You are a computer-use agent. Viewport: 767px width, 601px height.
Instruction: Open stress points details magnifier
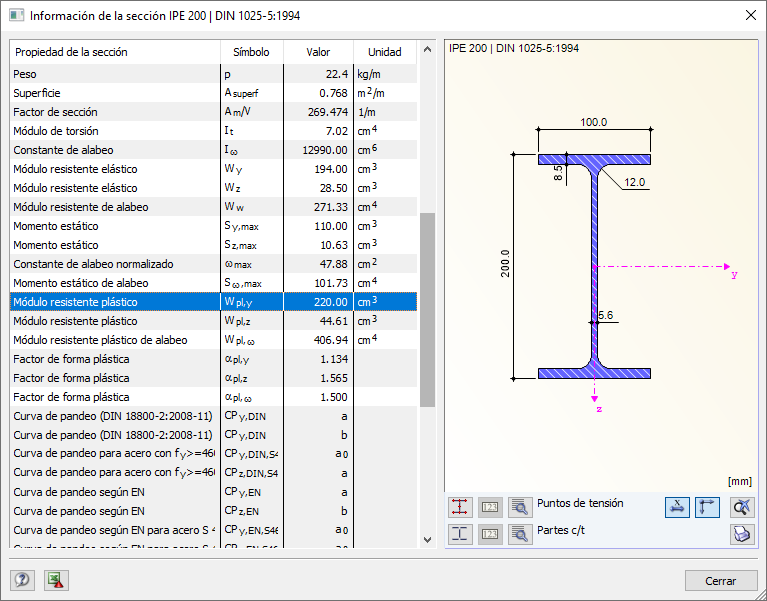[x=520, y=507]
